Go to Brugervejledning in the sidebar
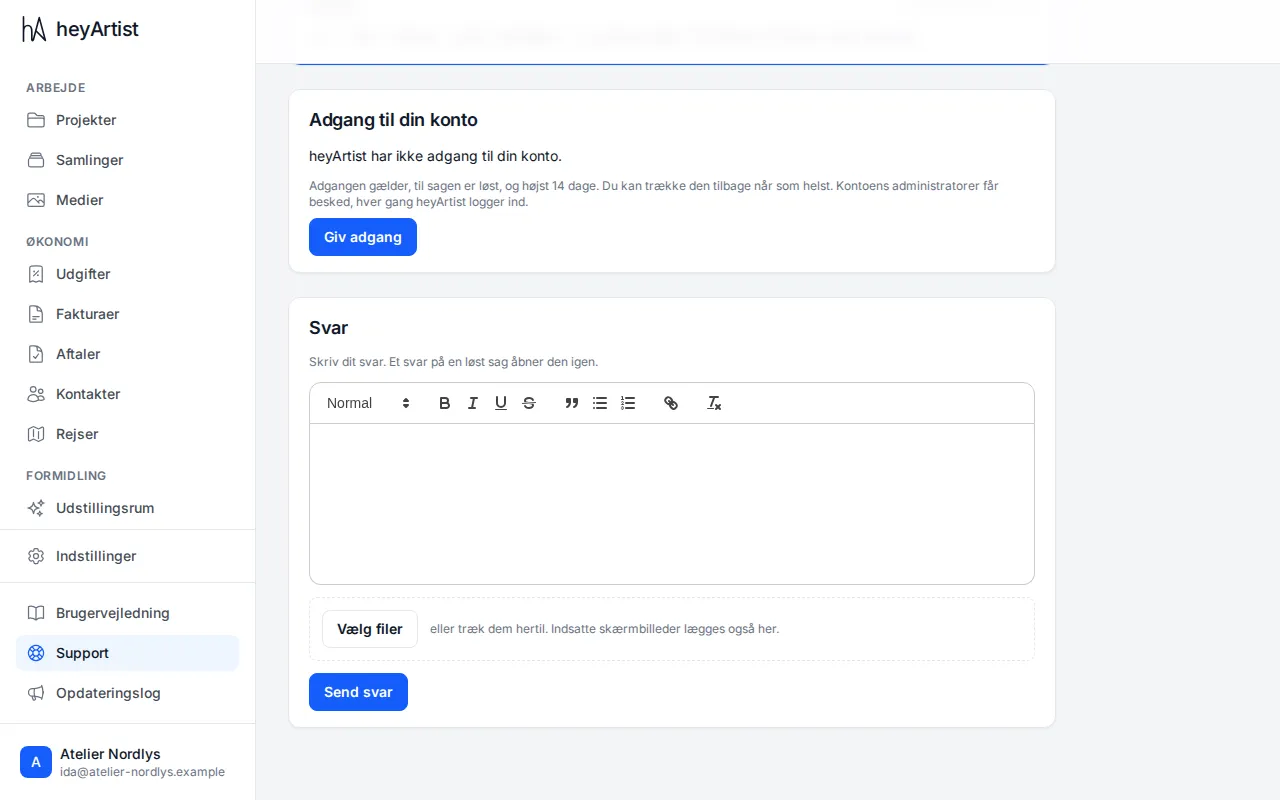The width and height of the screenshot is (1280, 800). 128,613
